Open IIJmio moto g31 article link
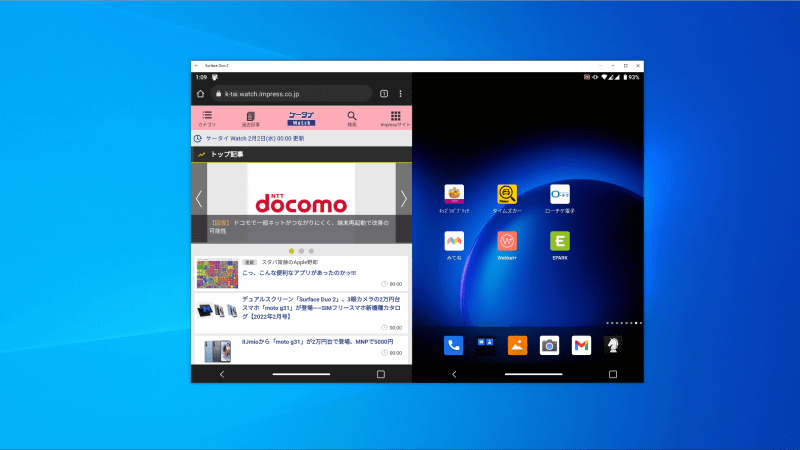Screen dimensions: 800x450 (x=317, y=342)
